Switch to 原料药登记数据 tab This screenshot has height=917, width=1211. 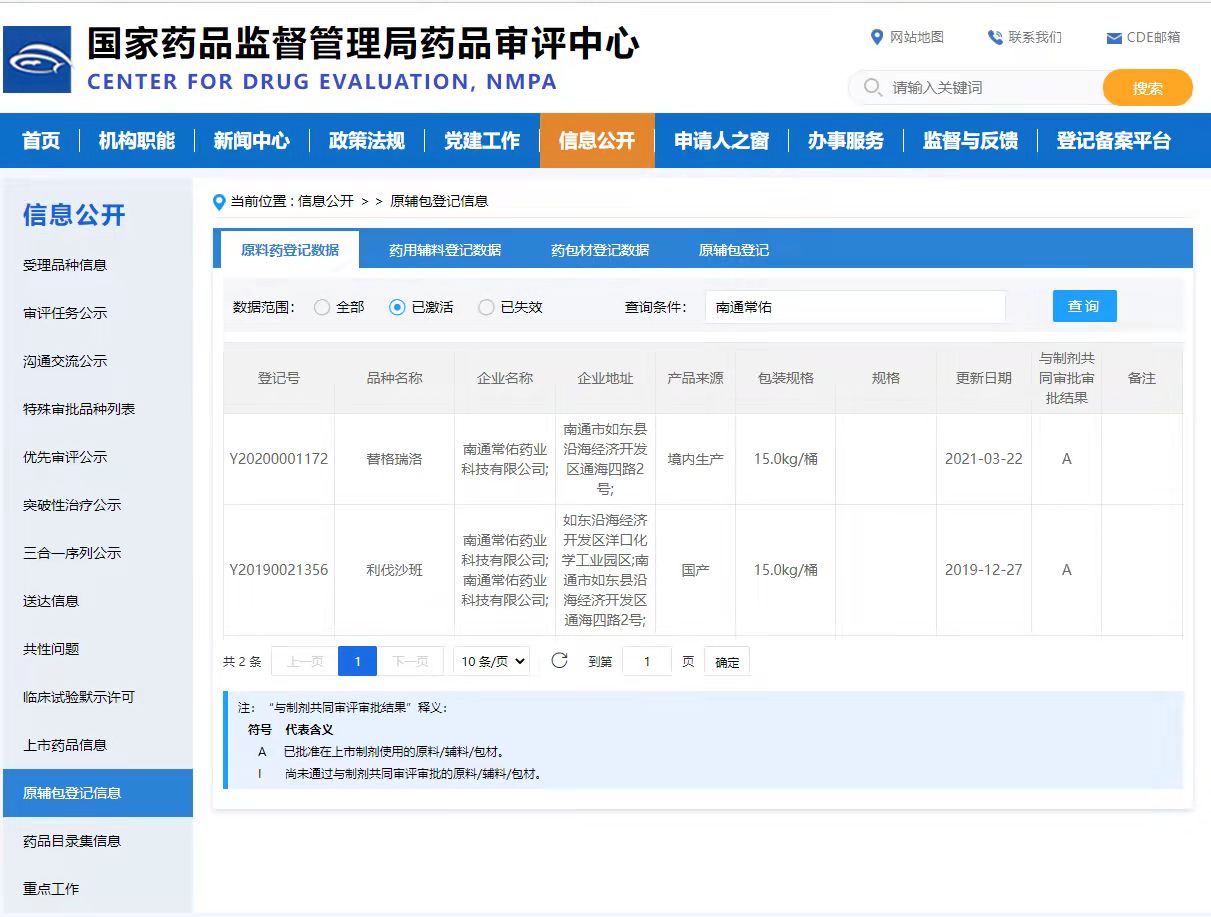290,250
